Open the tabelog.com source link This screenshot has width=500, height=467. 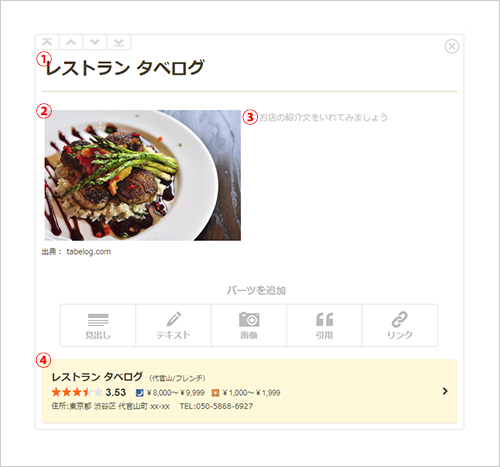click(89, 252)
